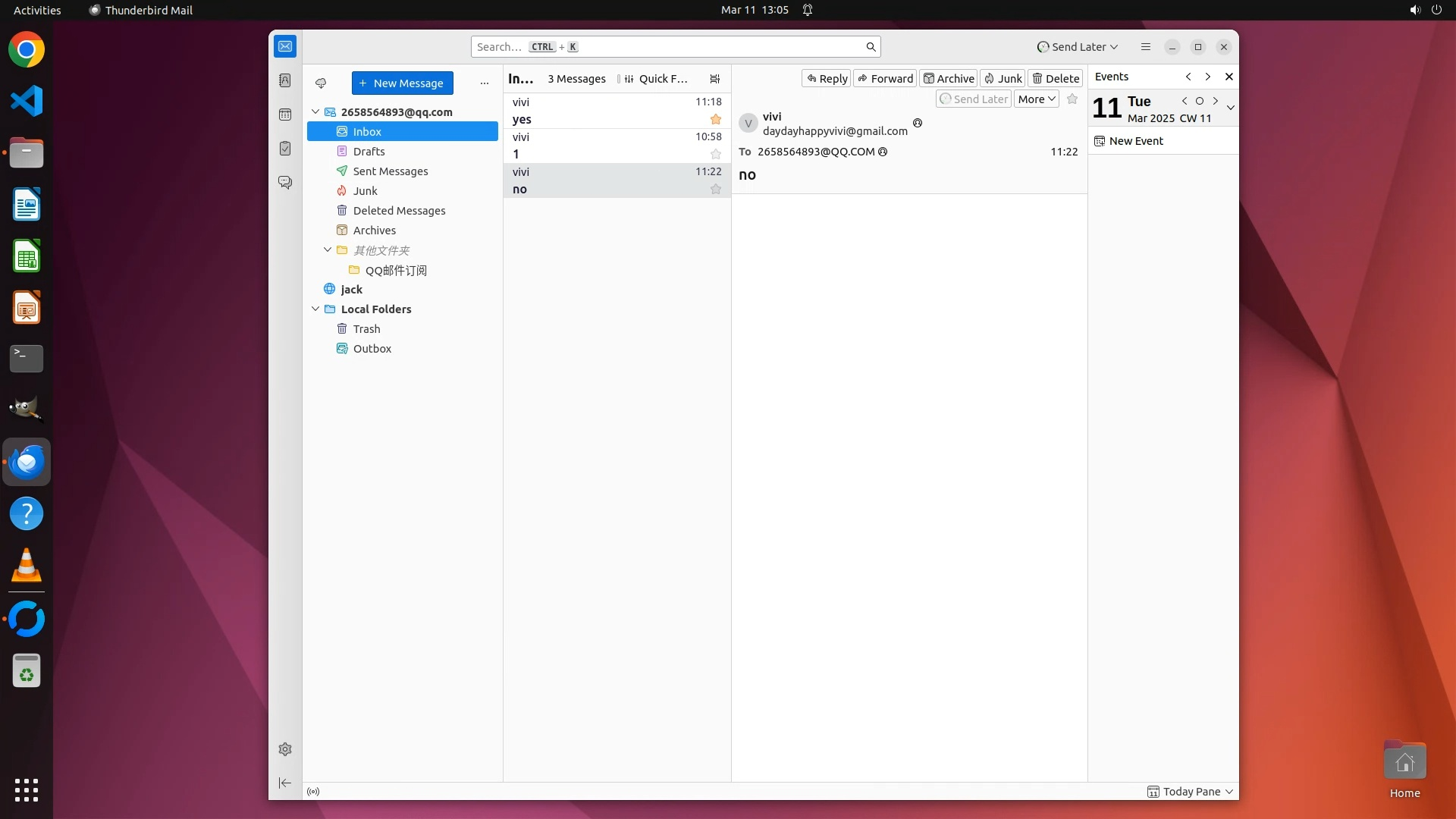This screenshot has width=1456, height=819.
Task: Open the hamburger application menu
Action: pos(1145,47)
